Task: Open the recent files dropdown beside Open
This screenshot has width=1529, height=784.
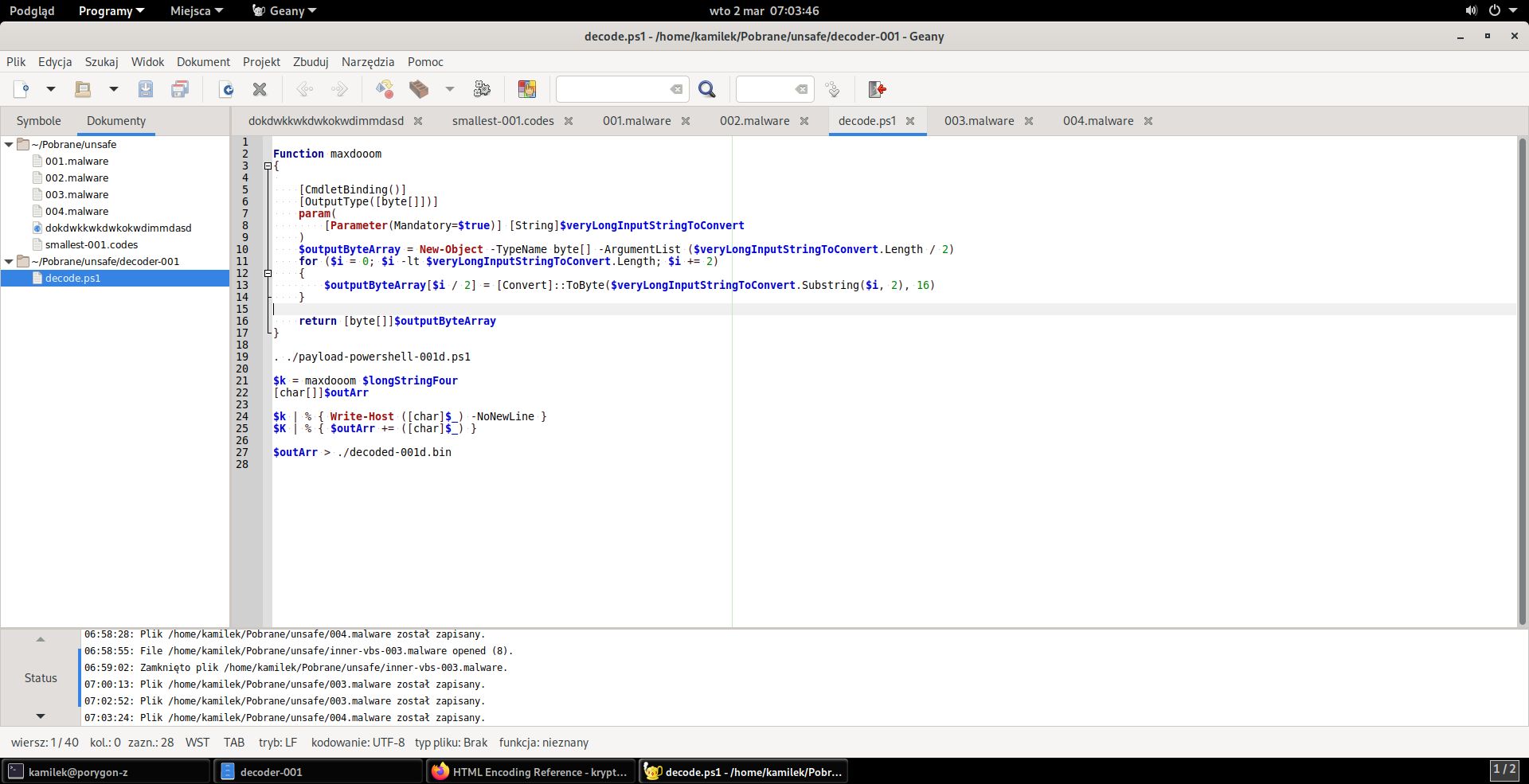Action: [x=113, y=89]
